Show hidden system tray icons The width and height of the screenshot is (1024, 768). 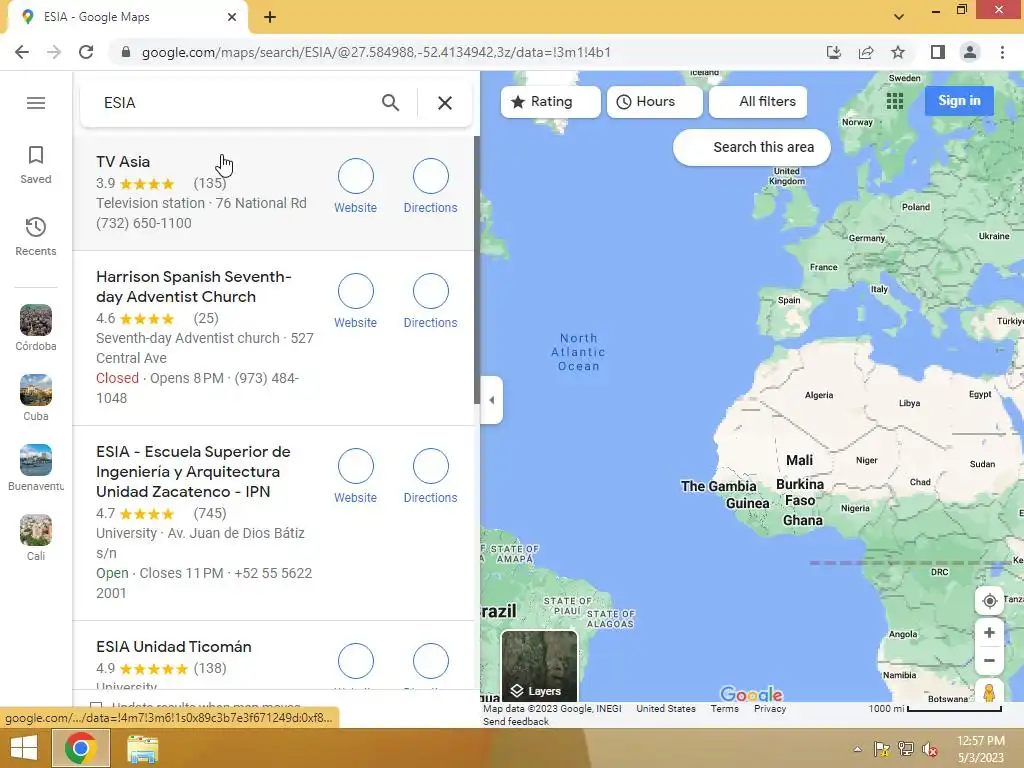[x=857, y=749]
